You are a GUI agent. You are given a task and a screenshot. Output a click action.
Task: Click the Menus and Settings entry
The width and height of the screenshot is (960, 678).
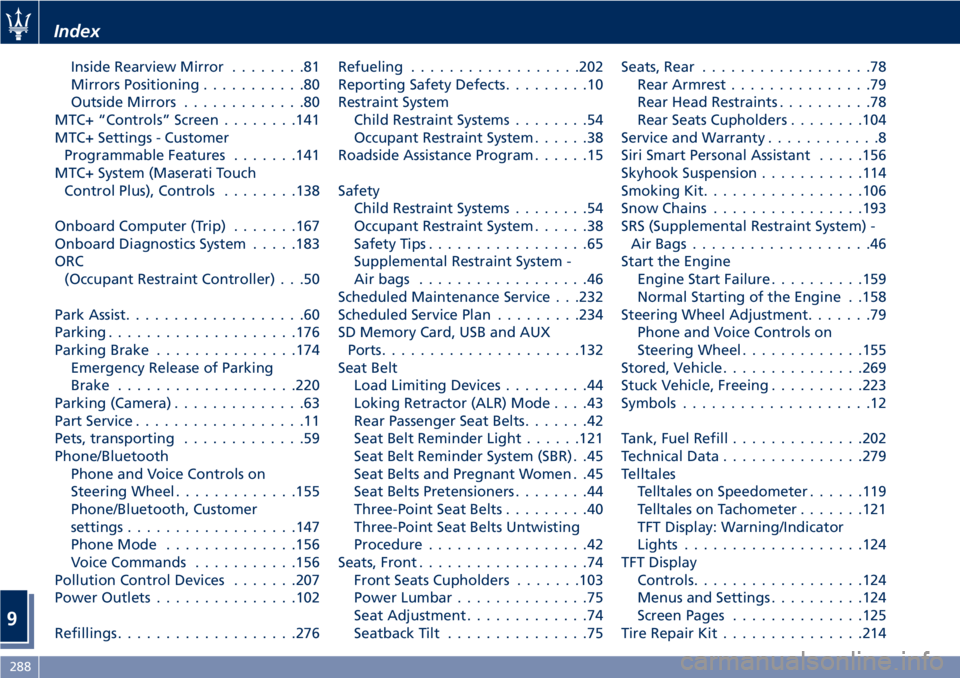pyautogui.click(x=762, y=598)
